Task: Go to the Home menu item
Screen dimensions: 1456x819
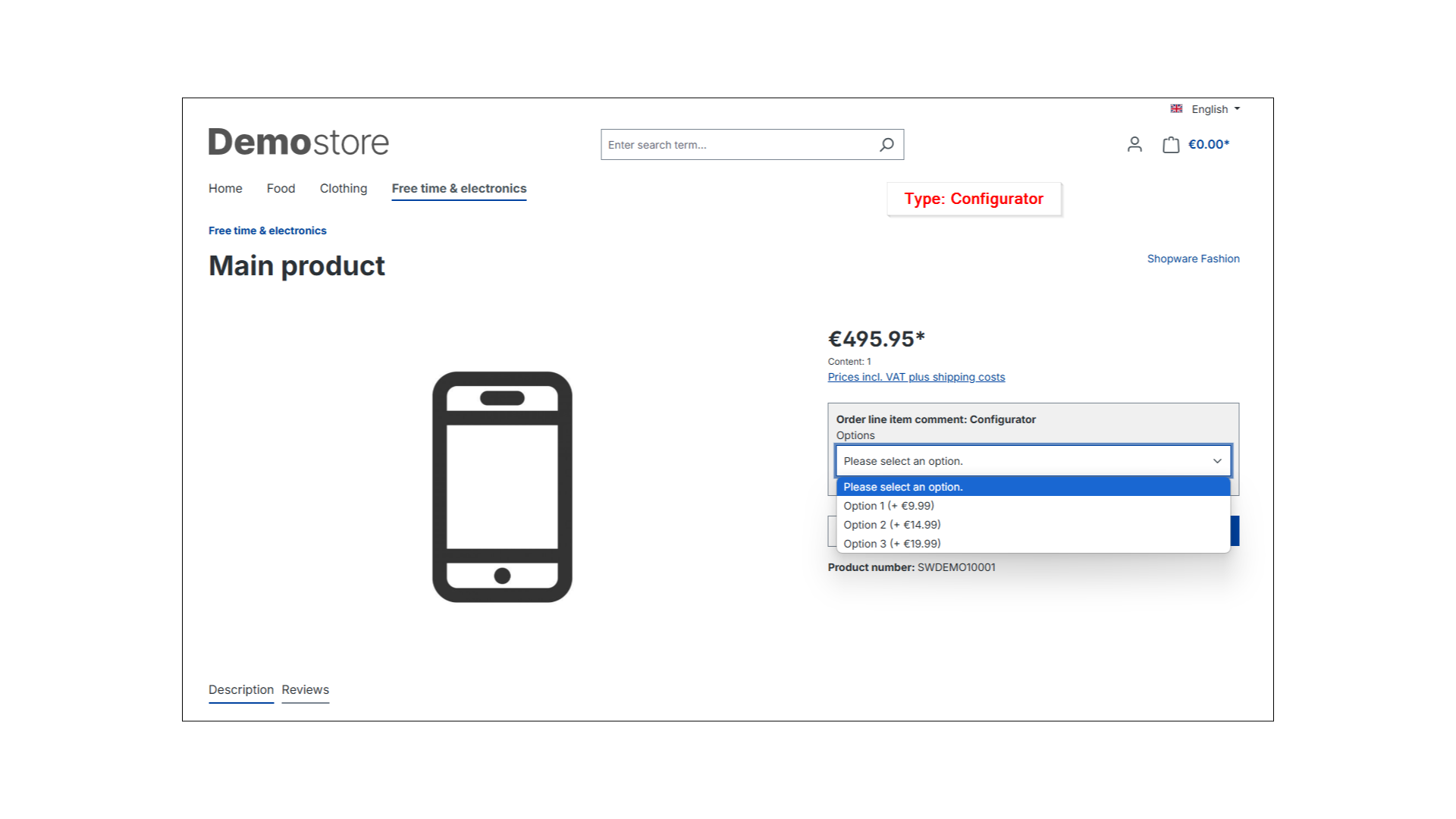Action: [x=225, y=188]
